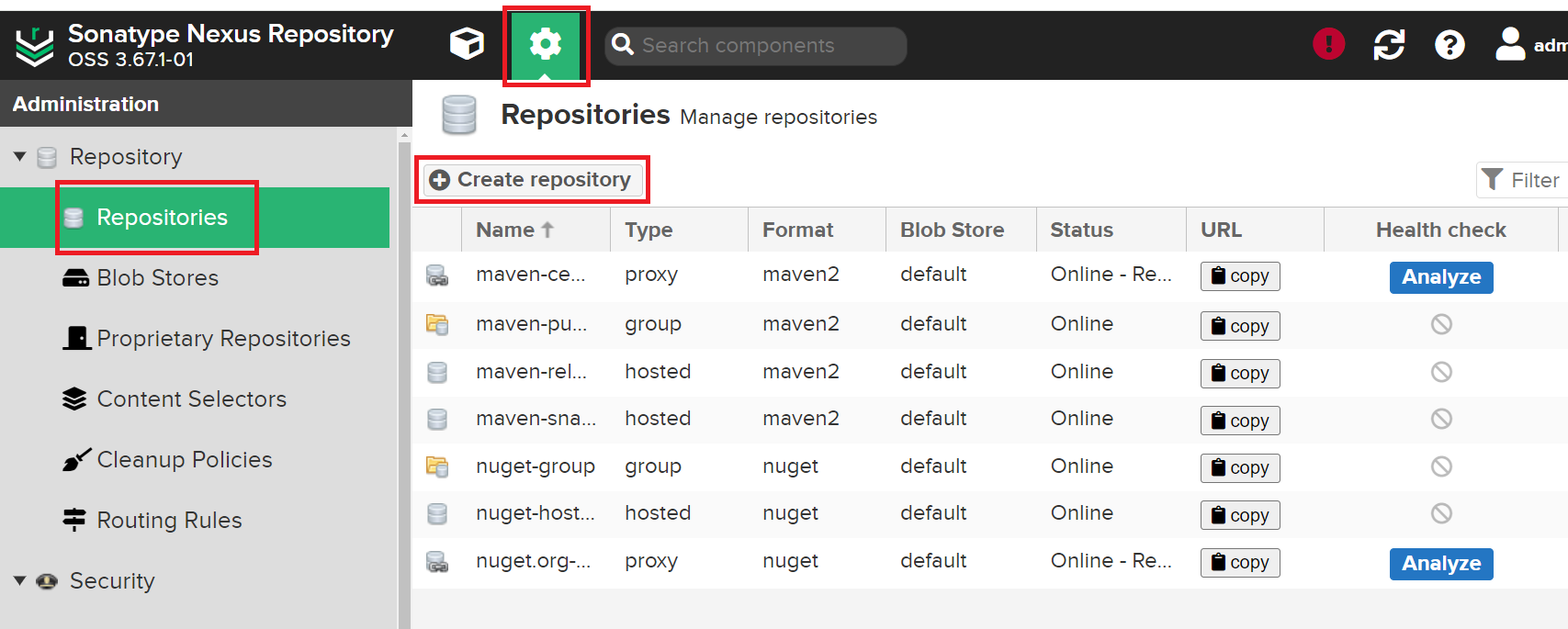Copy URL of nuget.org-proxy repository

(x=1240, y=562)
